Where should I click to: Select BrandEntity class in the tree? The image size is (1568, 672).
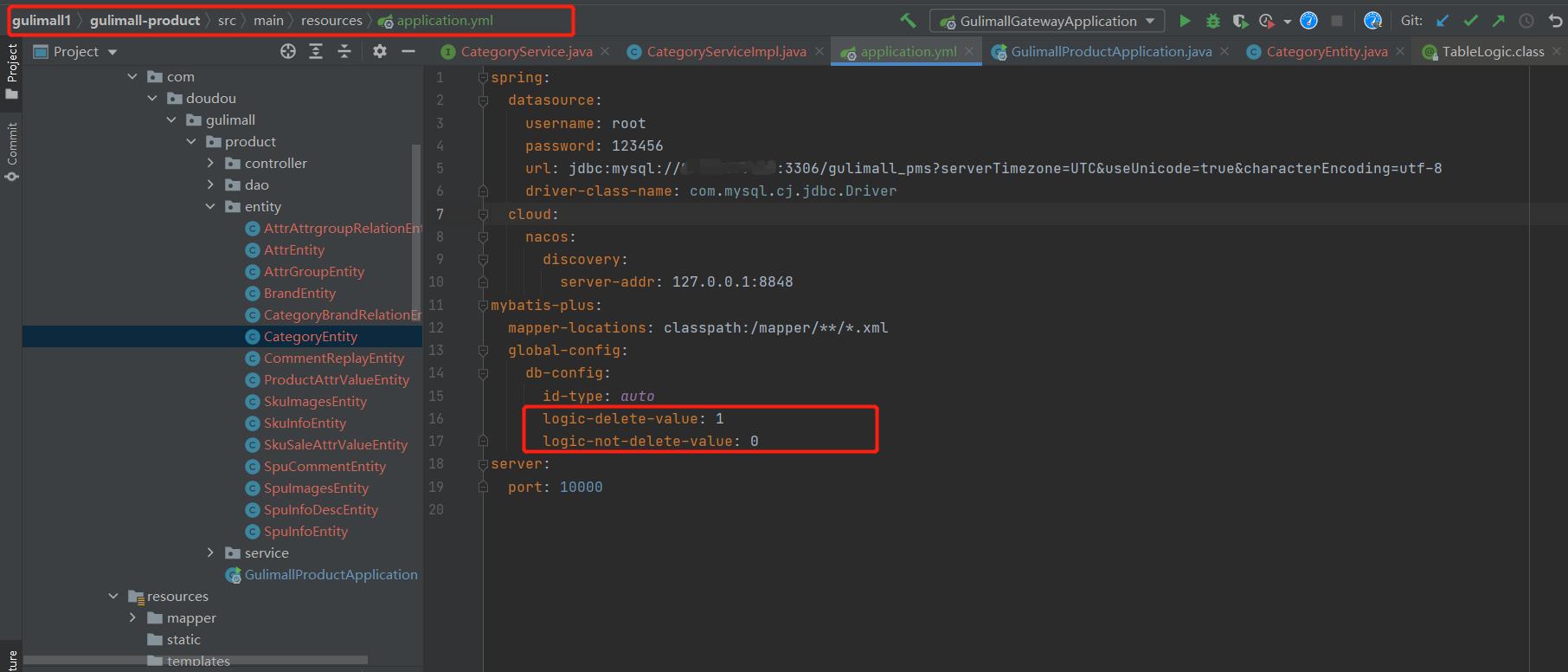[299, 294]
